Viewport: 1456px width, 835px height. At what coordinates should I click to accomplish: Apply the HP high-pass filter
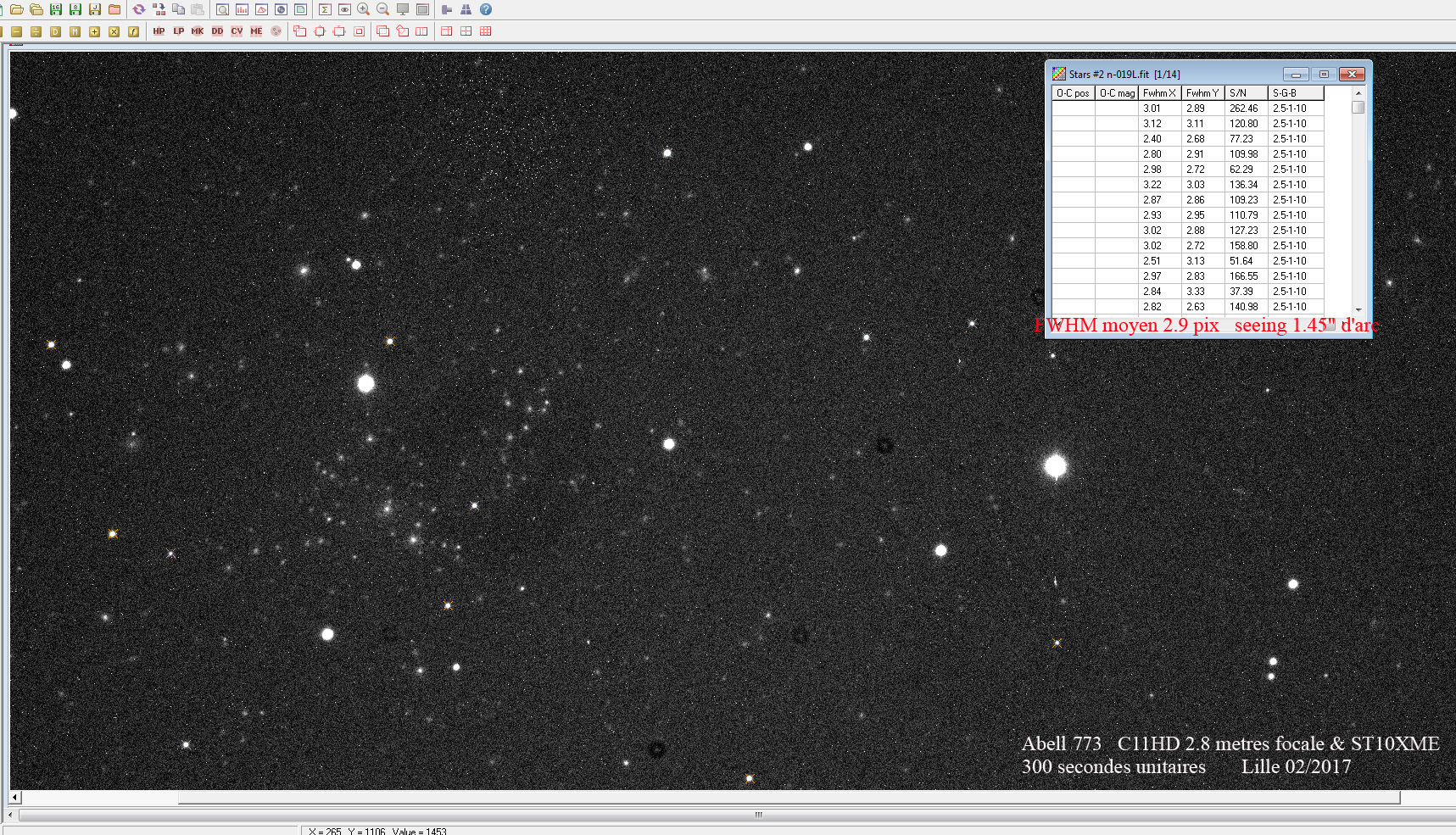pos(159,31)
